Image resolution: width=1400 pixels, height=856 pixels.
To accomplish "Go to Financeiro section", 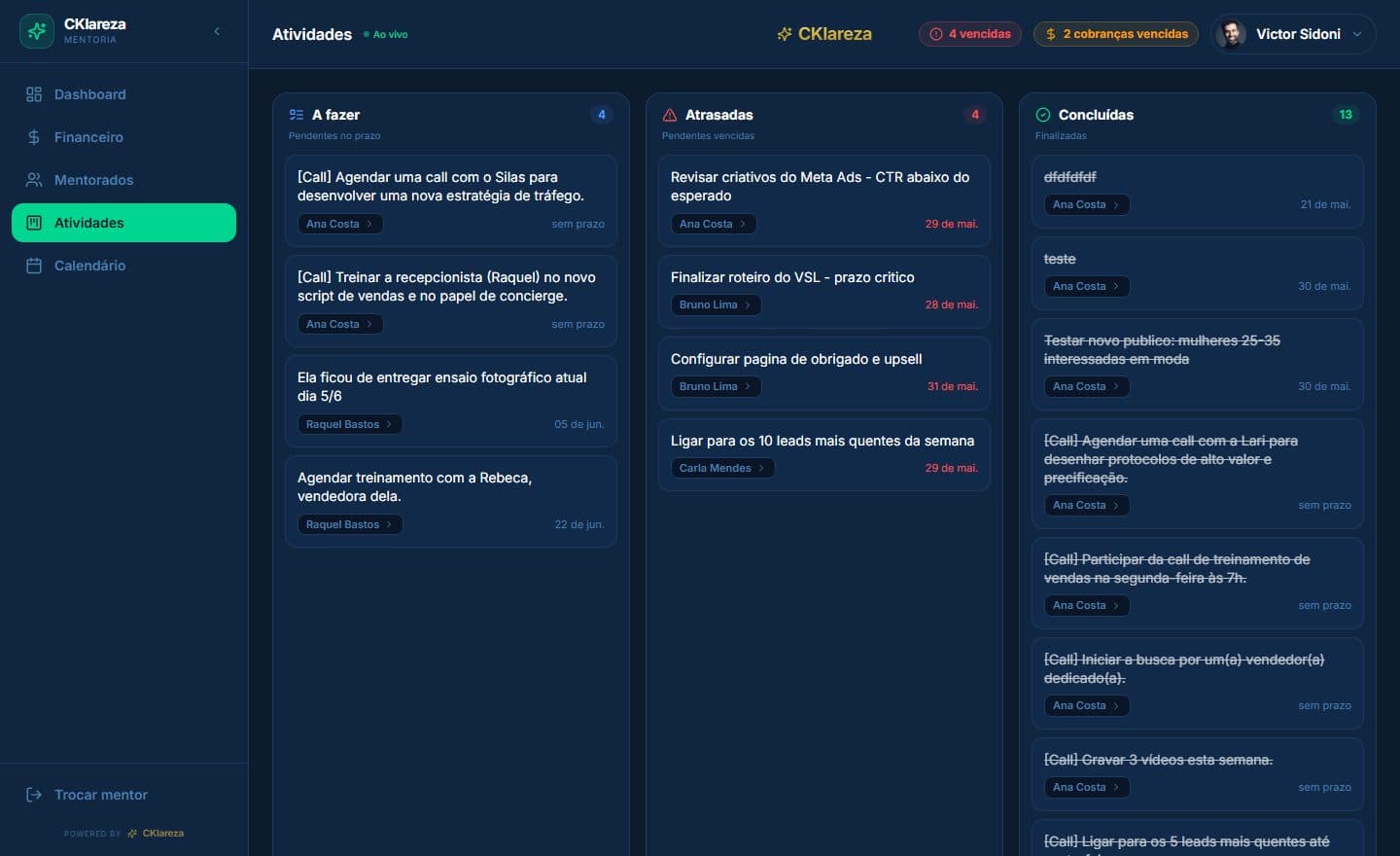I will pyautogui.click(x=123, y=137).
